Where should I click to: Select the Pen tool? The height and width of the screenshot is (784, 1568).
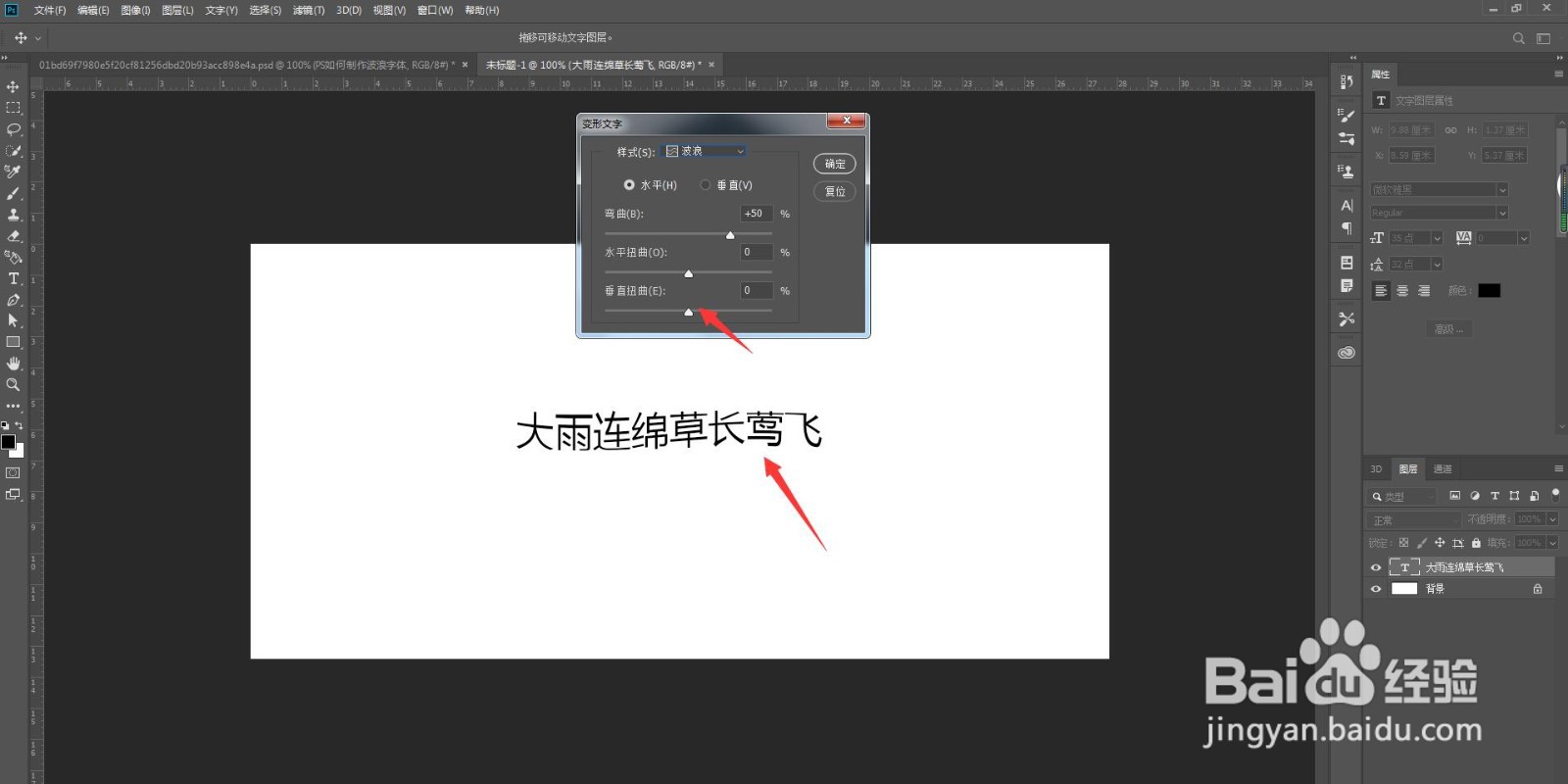click(x=13, y=300)
